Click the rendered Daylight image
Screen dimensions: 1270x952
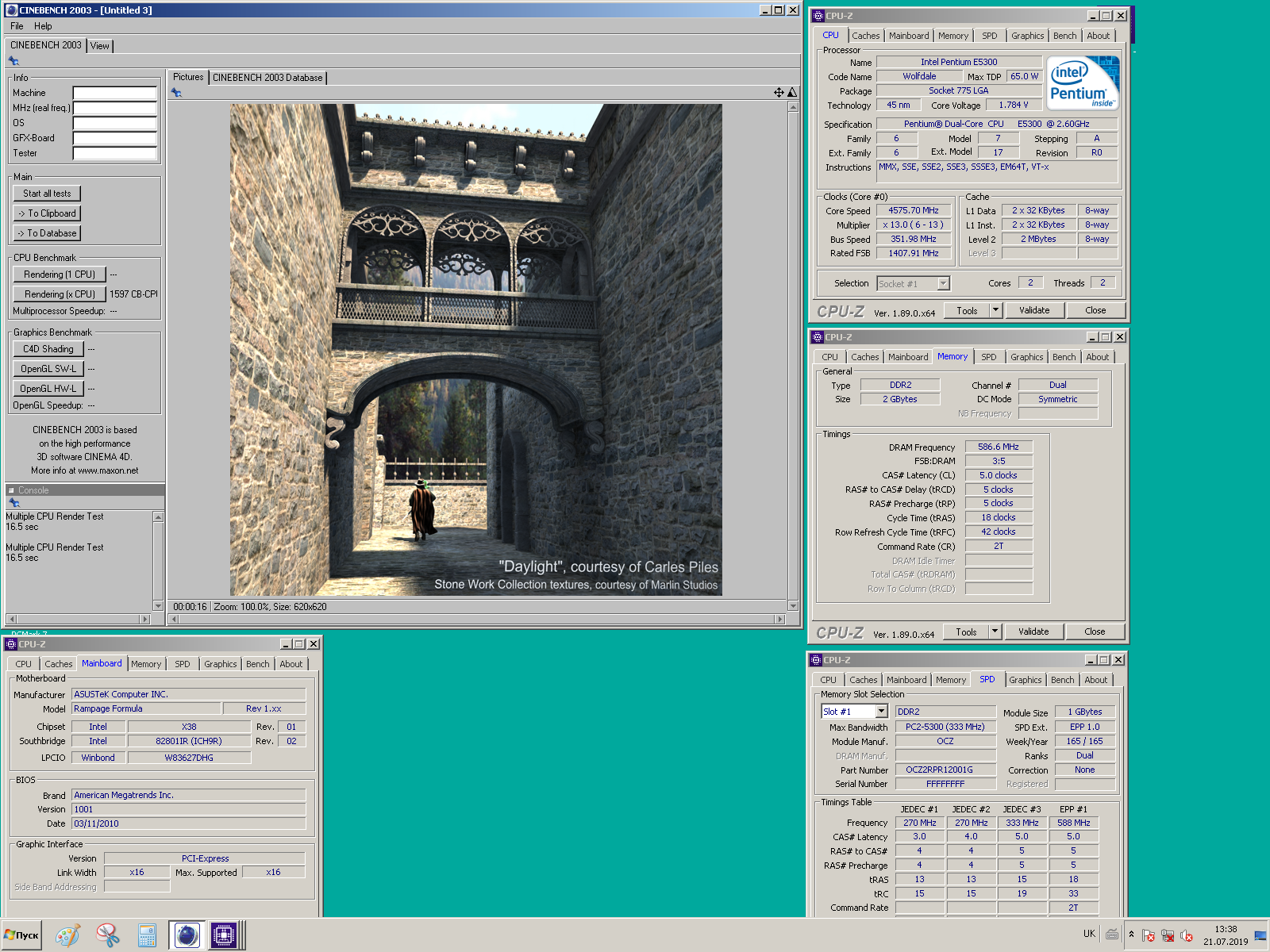coord(476,350)
